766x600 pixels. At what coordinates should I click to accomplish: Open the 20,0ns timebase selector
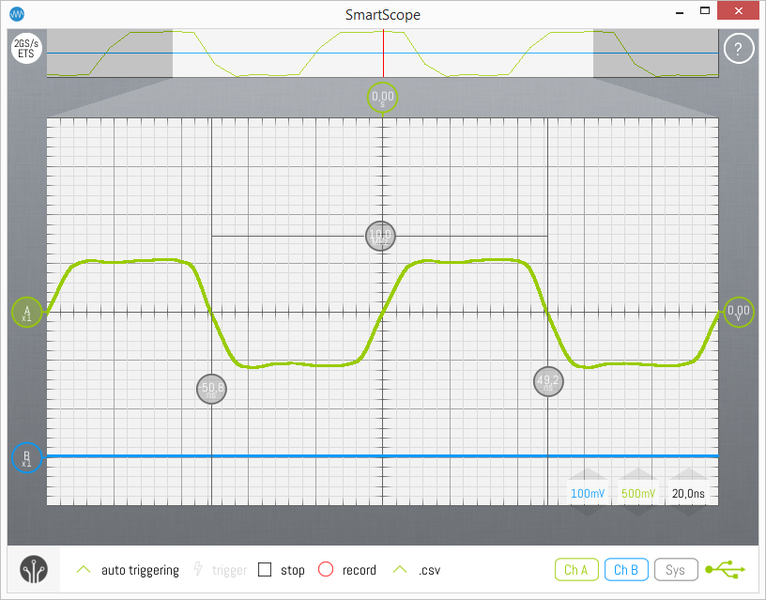pos(688,493)
